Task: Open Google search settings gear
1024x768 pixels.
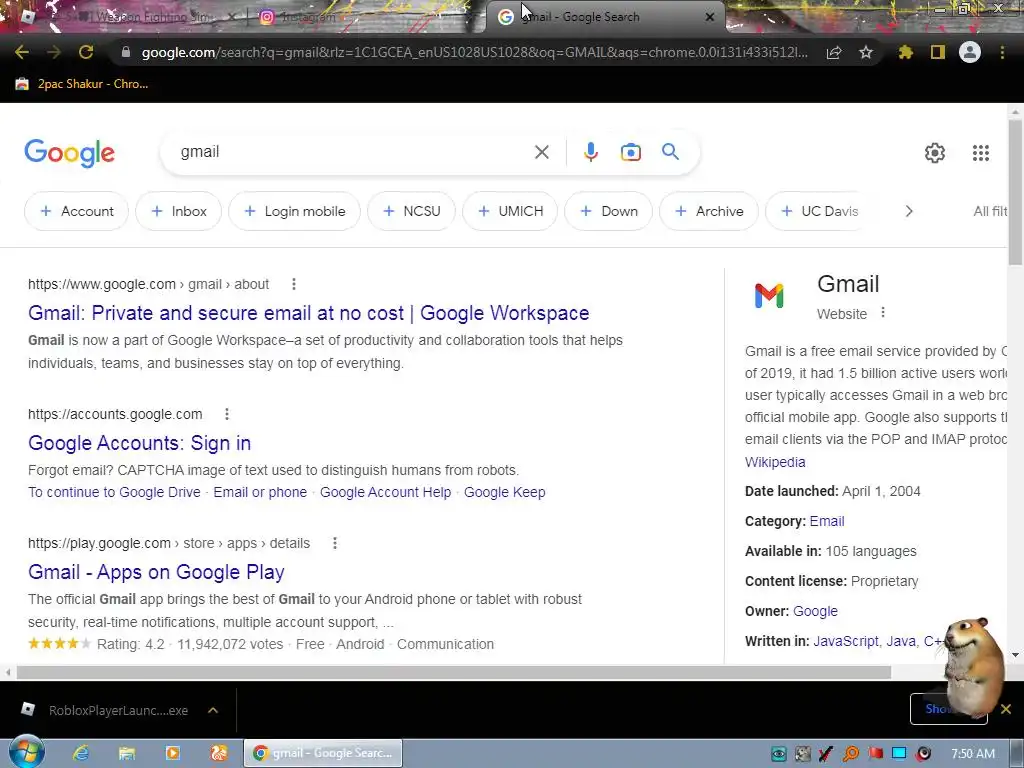Action: tap(935, 153)
